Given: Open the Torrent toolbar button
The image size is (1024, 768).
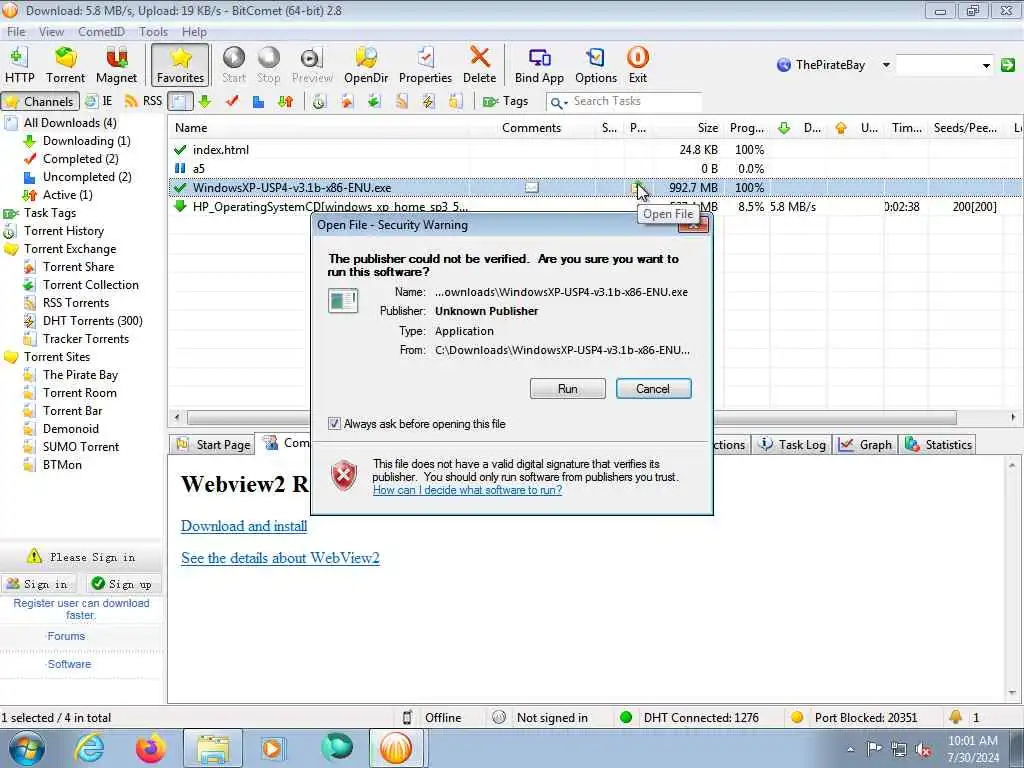Looking at the screenshot, I should tap(65, 65).
